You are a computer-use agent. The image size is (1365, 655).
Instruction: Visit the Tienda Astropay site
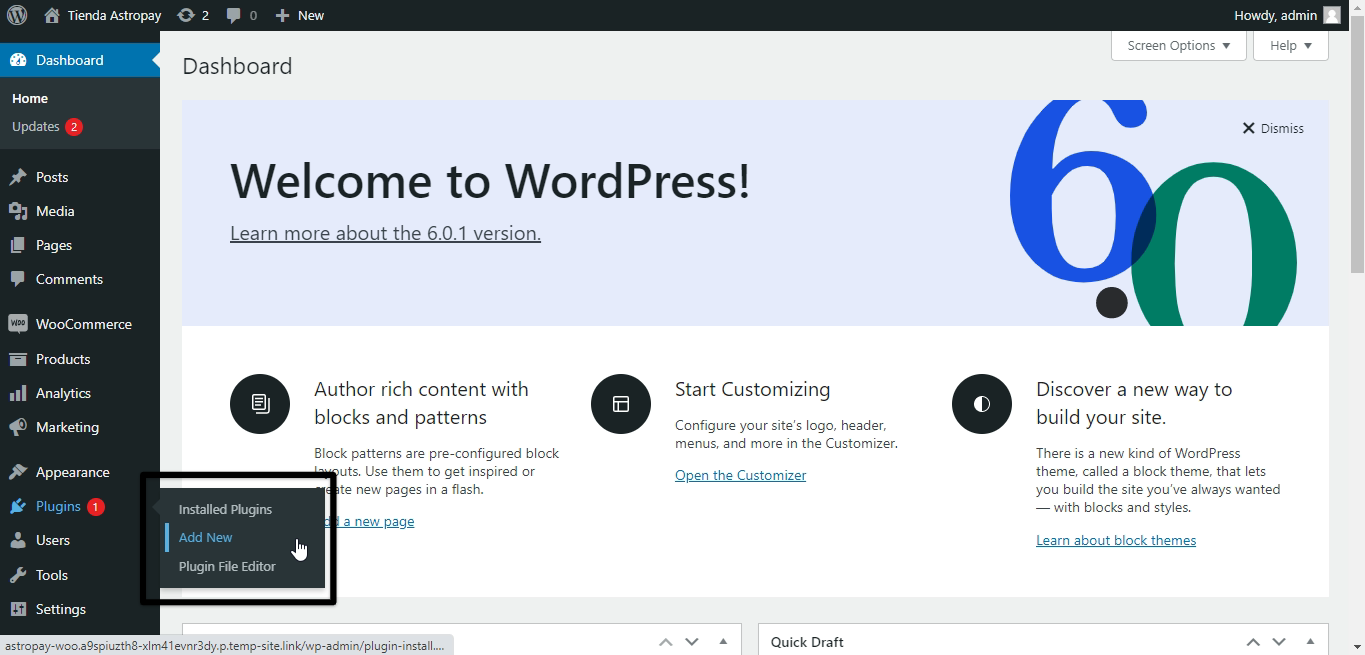pyautogui.click(x=103, y=15)
